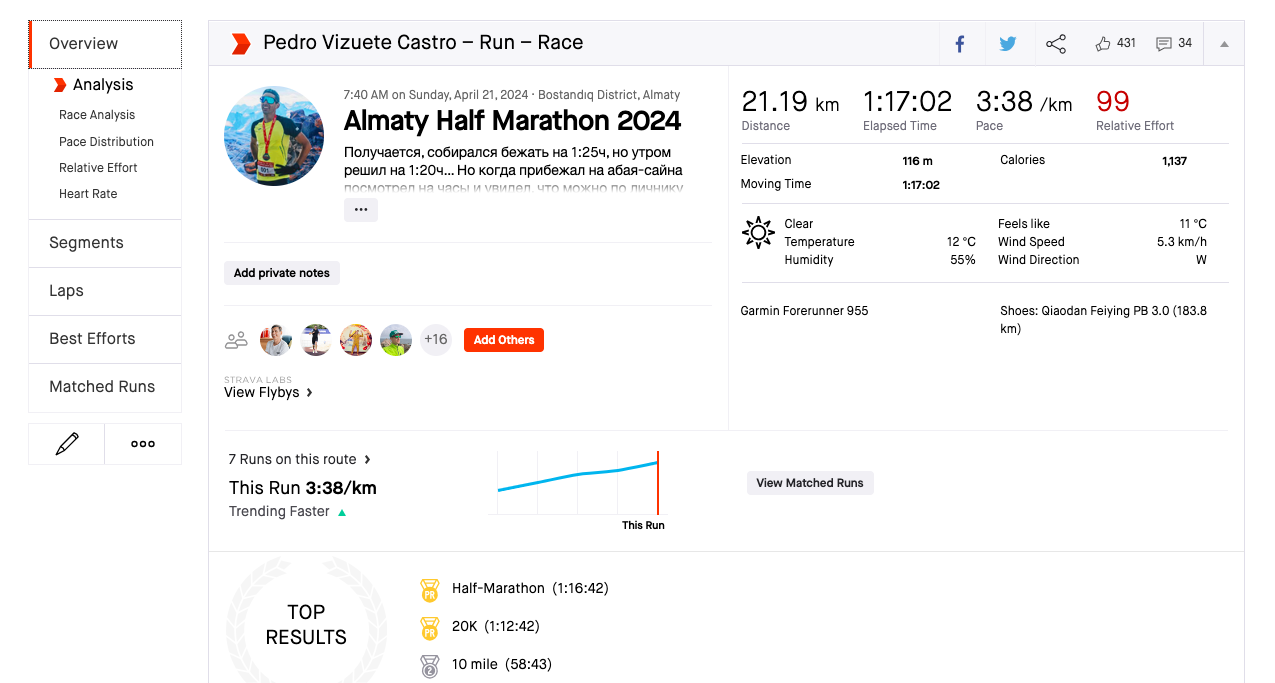The image size is (1275, 683).
Task: Collapse the activity header arrow
Action: 1224,44
